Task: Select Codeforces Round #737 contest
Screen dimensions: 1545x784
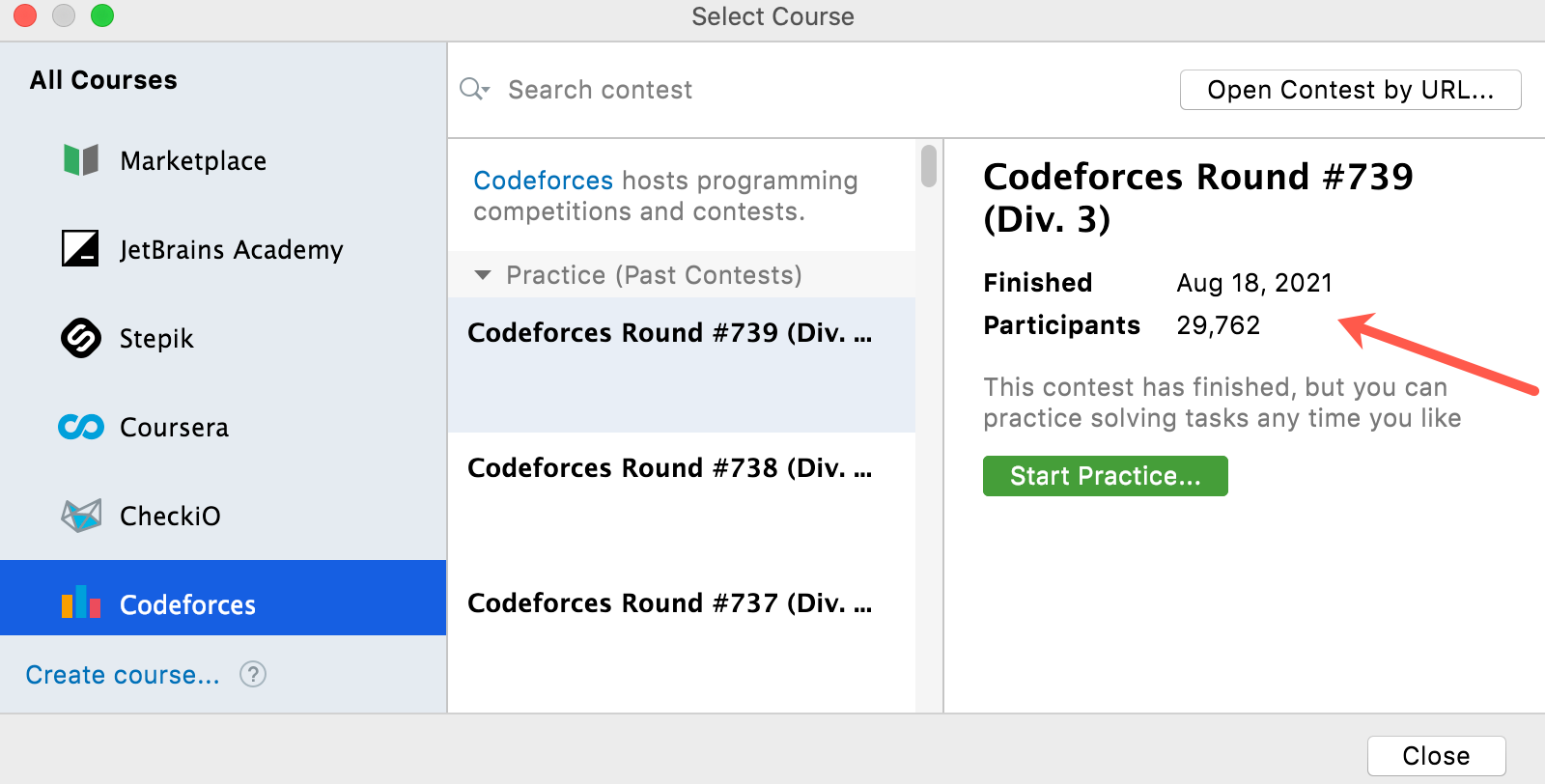Action: click(670, 603)
